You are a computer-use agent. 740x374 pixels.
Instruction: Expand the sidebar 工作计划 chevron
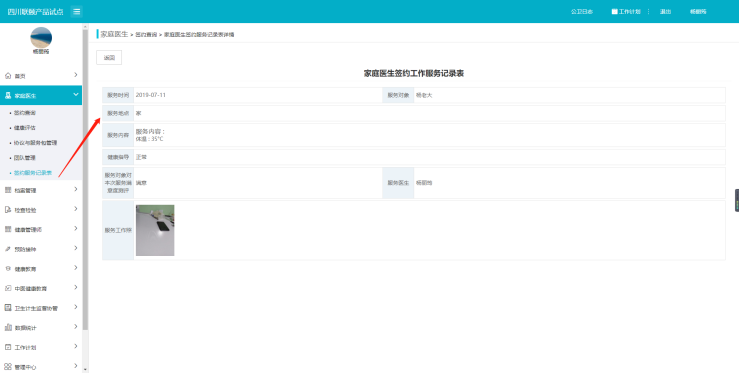76,347
